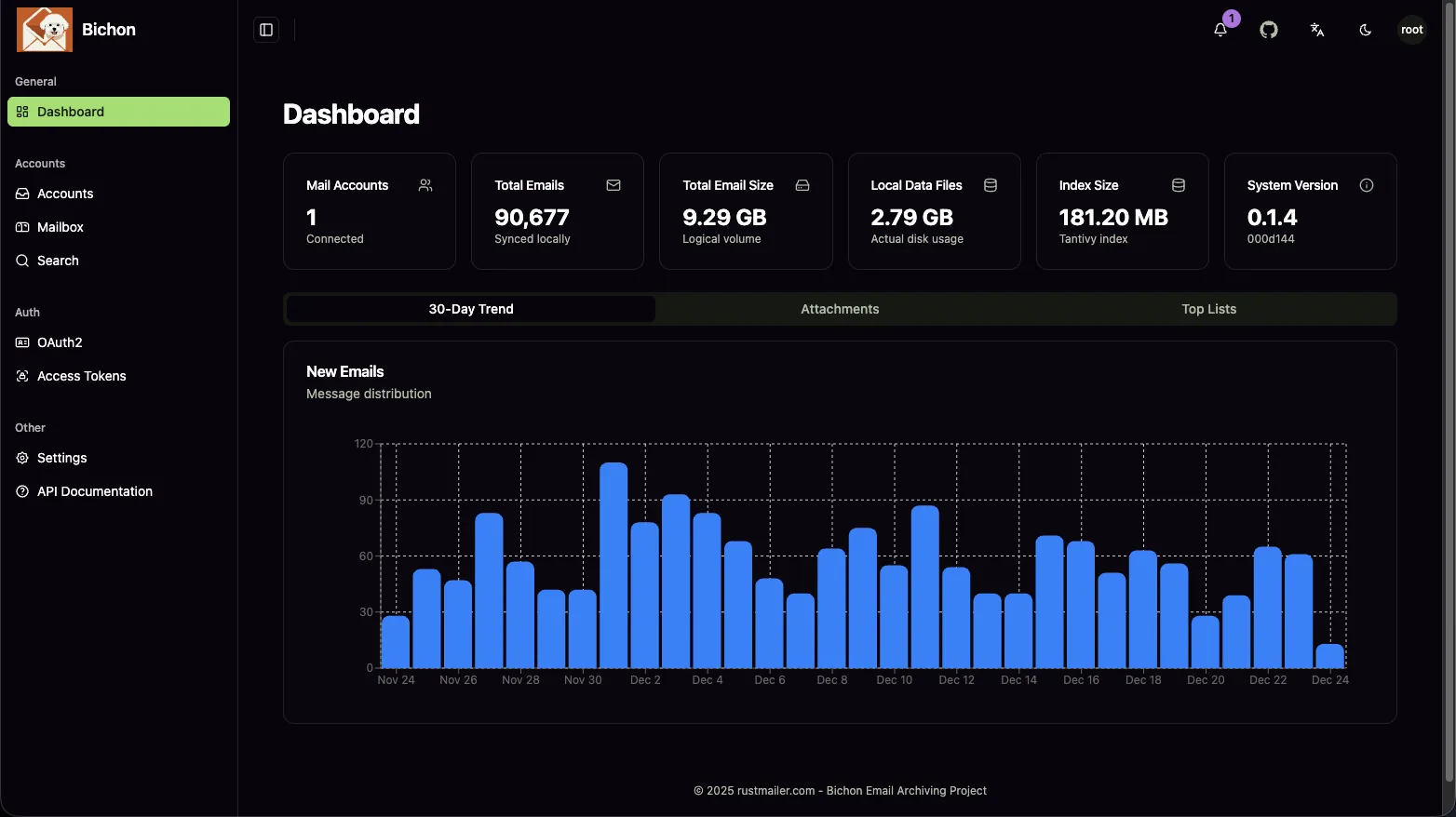Open notifications bell with badge
Screen dimensions: 1456x817
tap(1220, 30)
